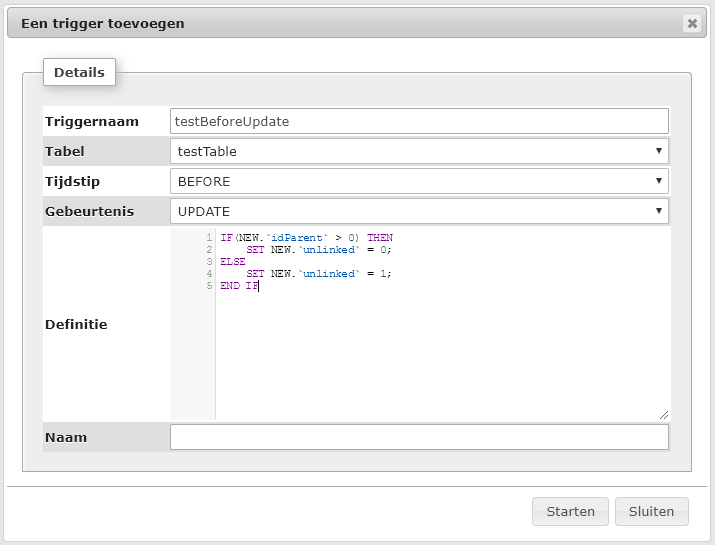The image size is (715, 545).
Task: Click the Tijdstip label
Action: (72, 182)
